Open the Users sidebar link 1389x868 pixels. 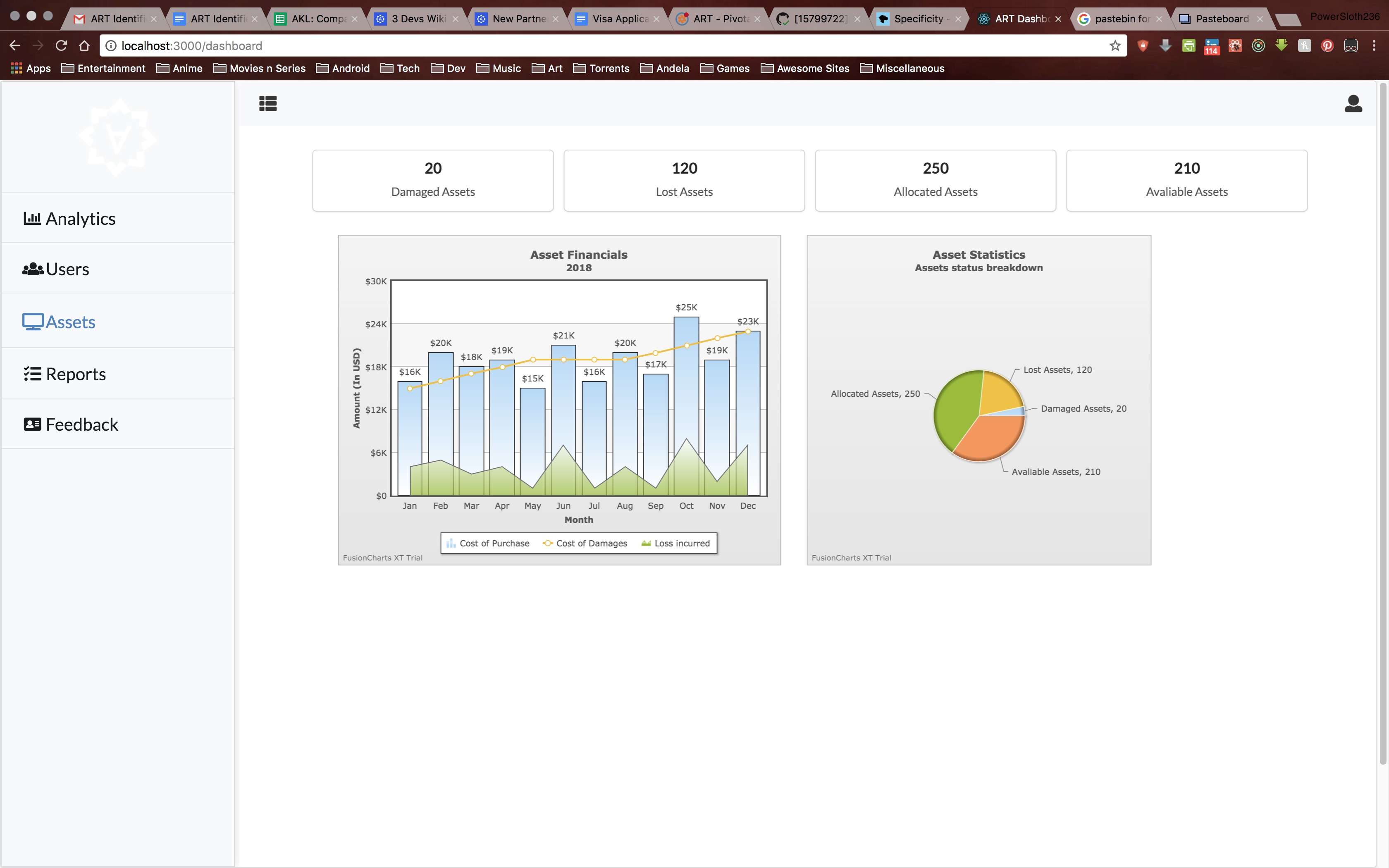tap(118, 269)
